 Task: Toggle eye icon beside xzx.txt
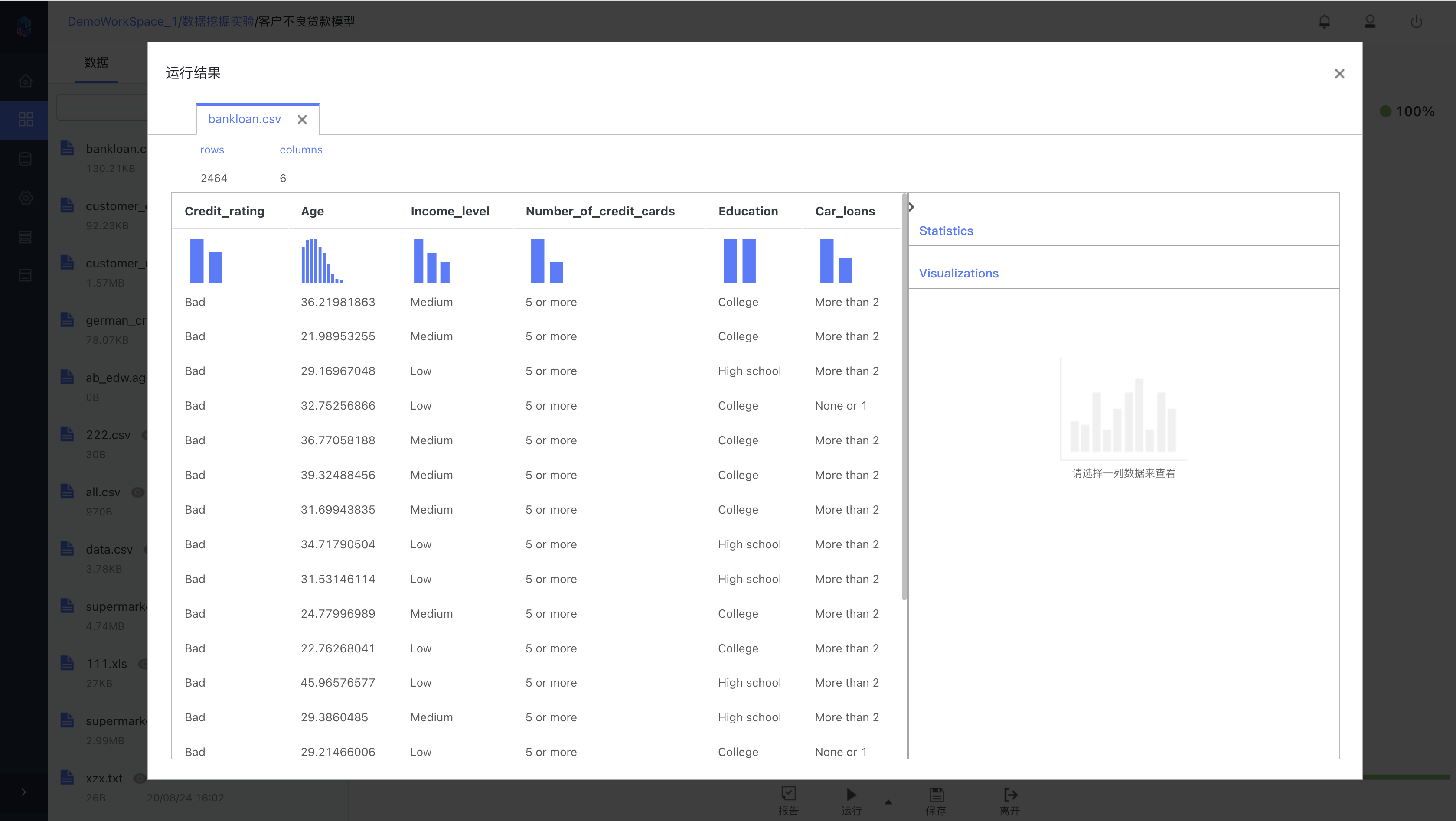point(139,779)
